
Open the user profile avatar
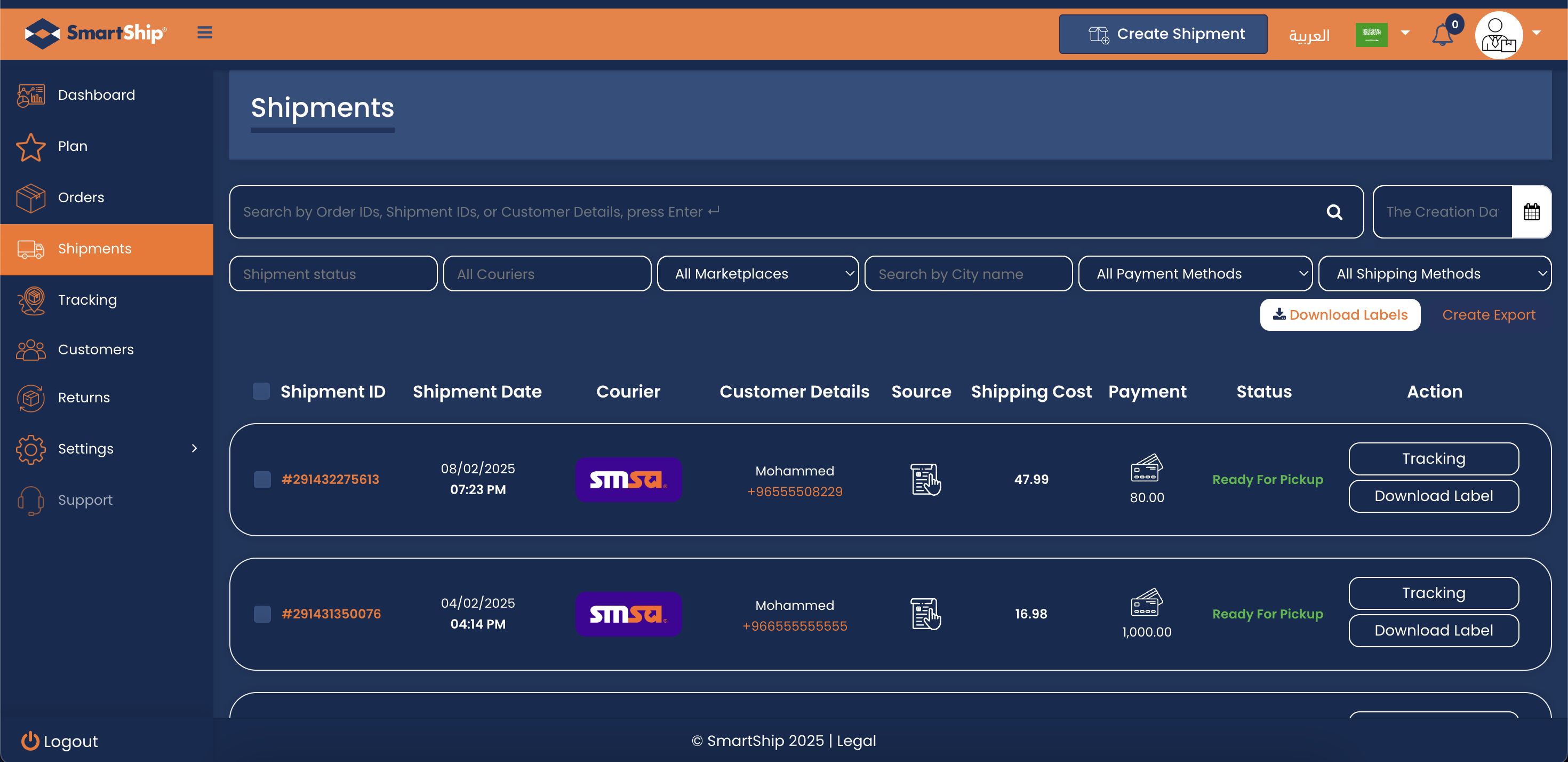tap(1498, 35)
